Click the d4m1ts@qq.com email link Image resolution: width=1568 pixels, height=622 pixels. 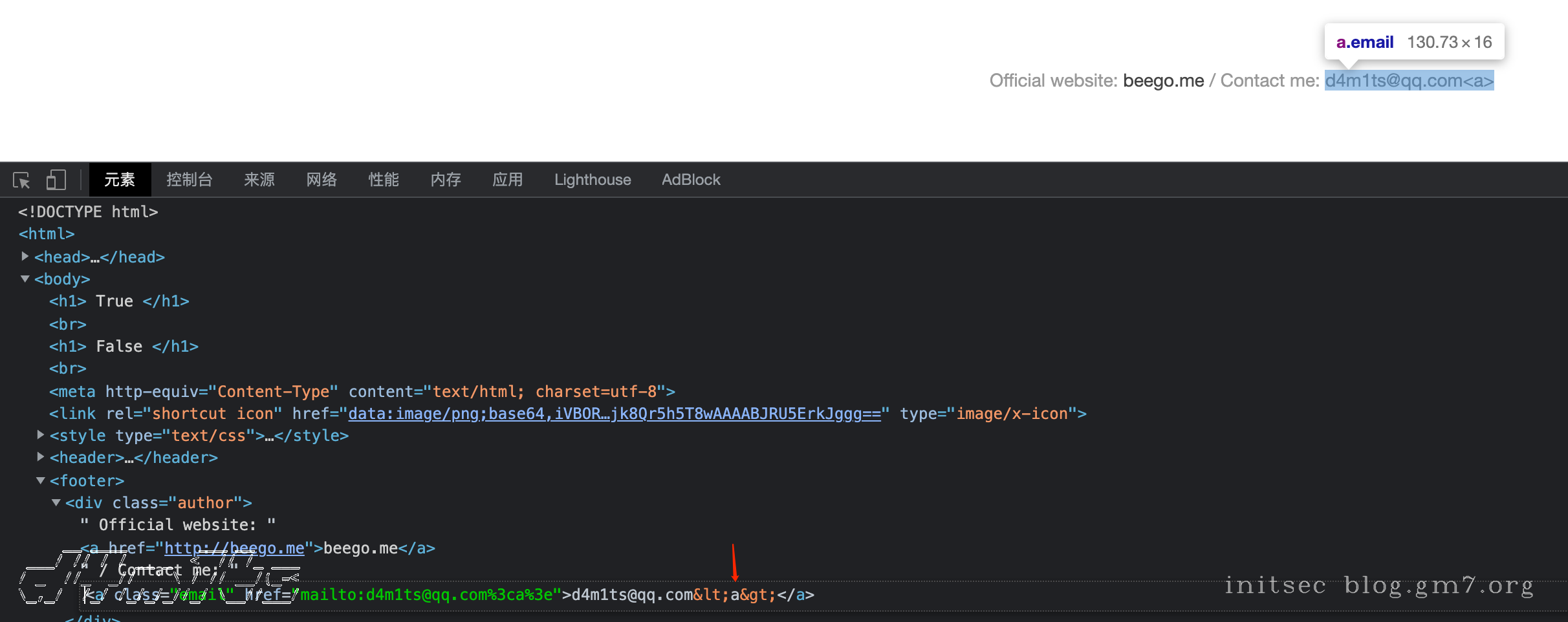[x=1408, y=81]
